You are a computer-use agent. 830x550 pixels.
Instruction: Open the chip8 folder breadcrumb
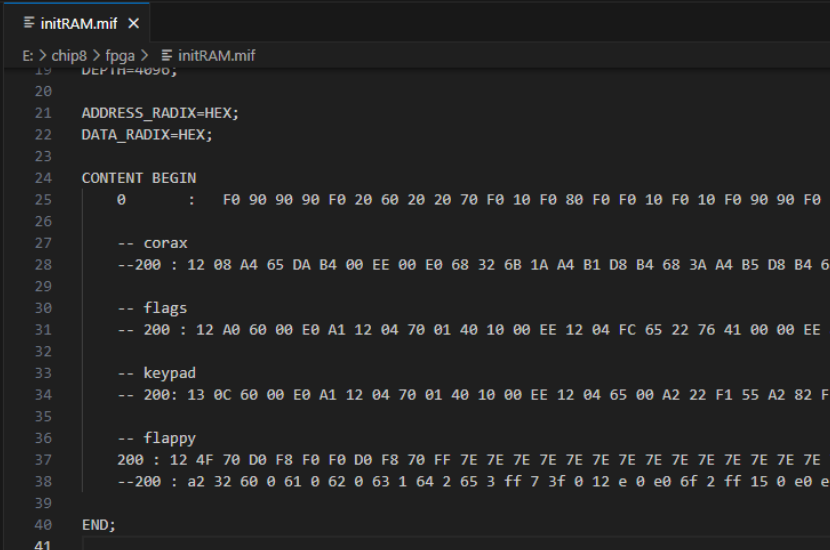(70, 56)
